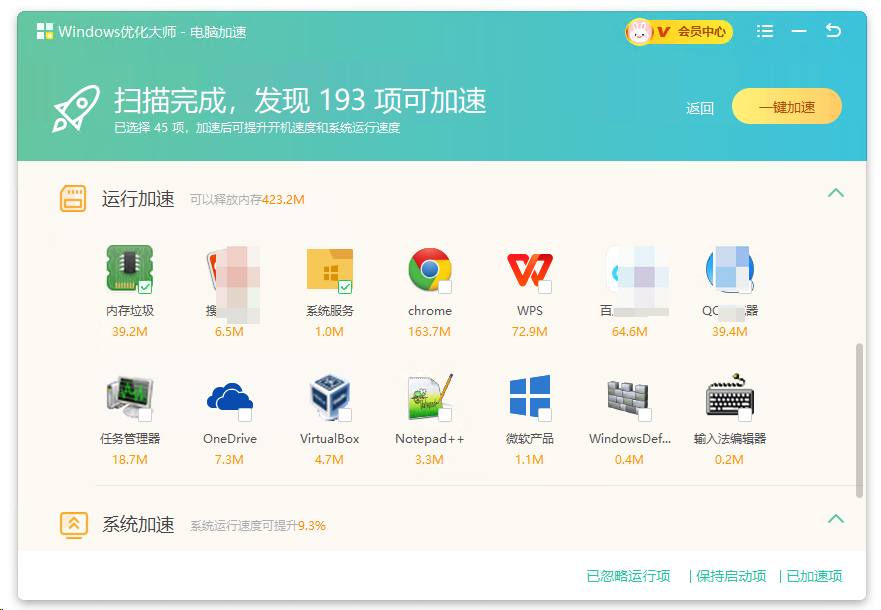Click the 7.3M value under OneDrive

(x=229, y=460)
